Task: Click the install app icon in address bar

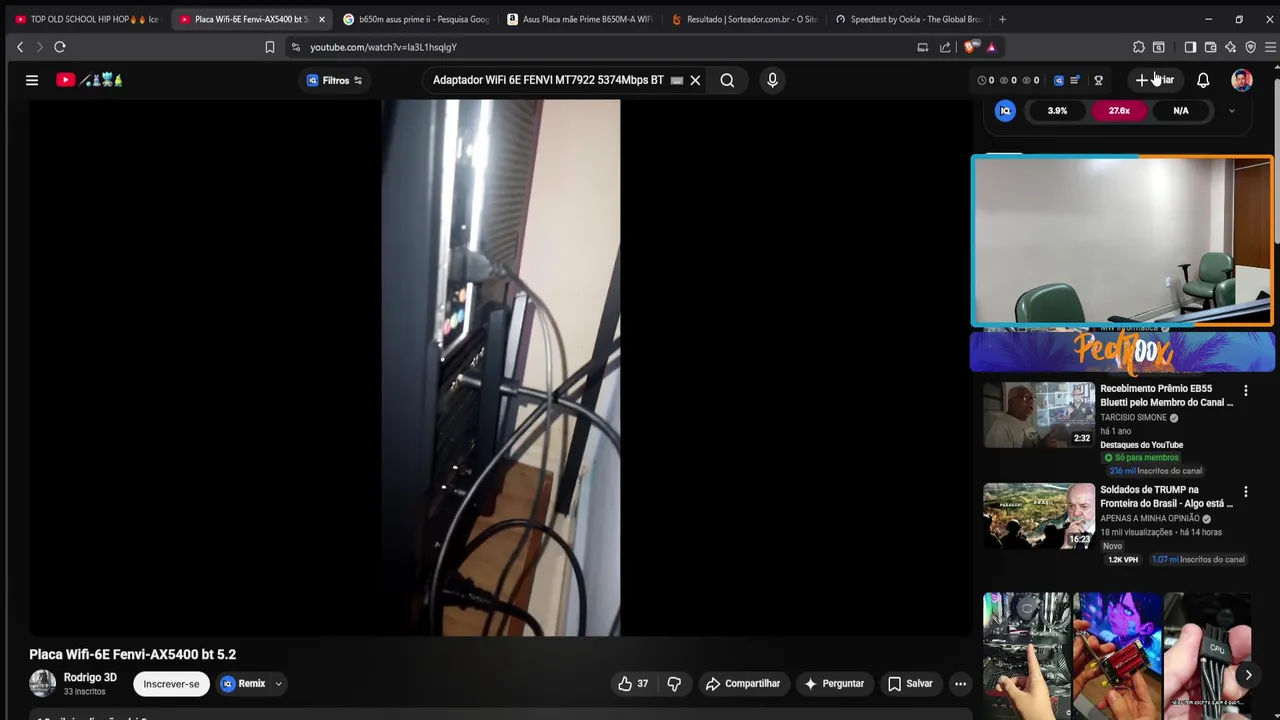Action: tap(923, 47)
